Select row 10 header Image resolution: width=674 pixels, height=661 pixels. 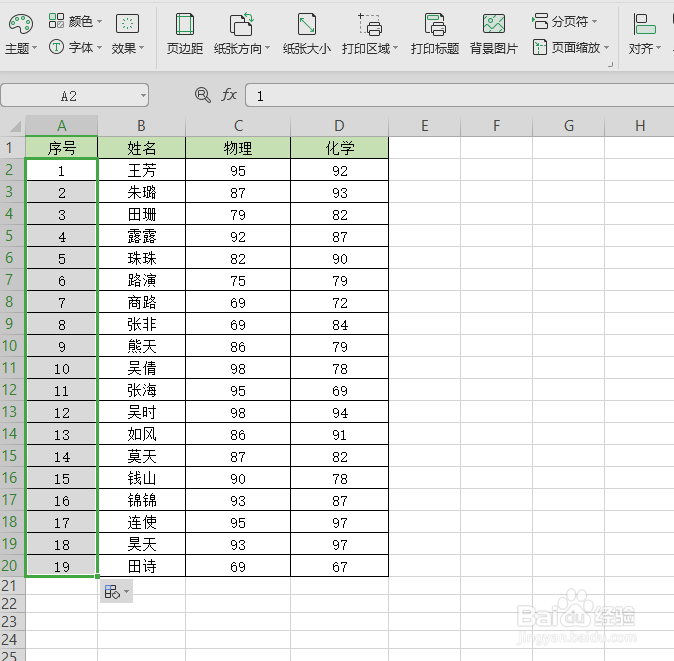[12, 346]
